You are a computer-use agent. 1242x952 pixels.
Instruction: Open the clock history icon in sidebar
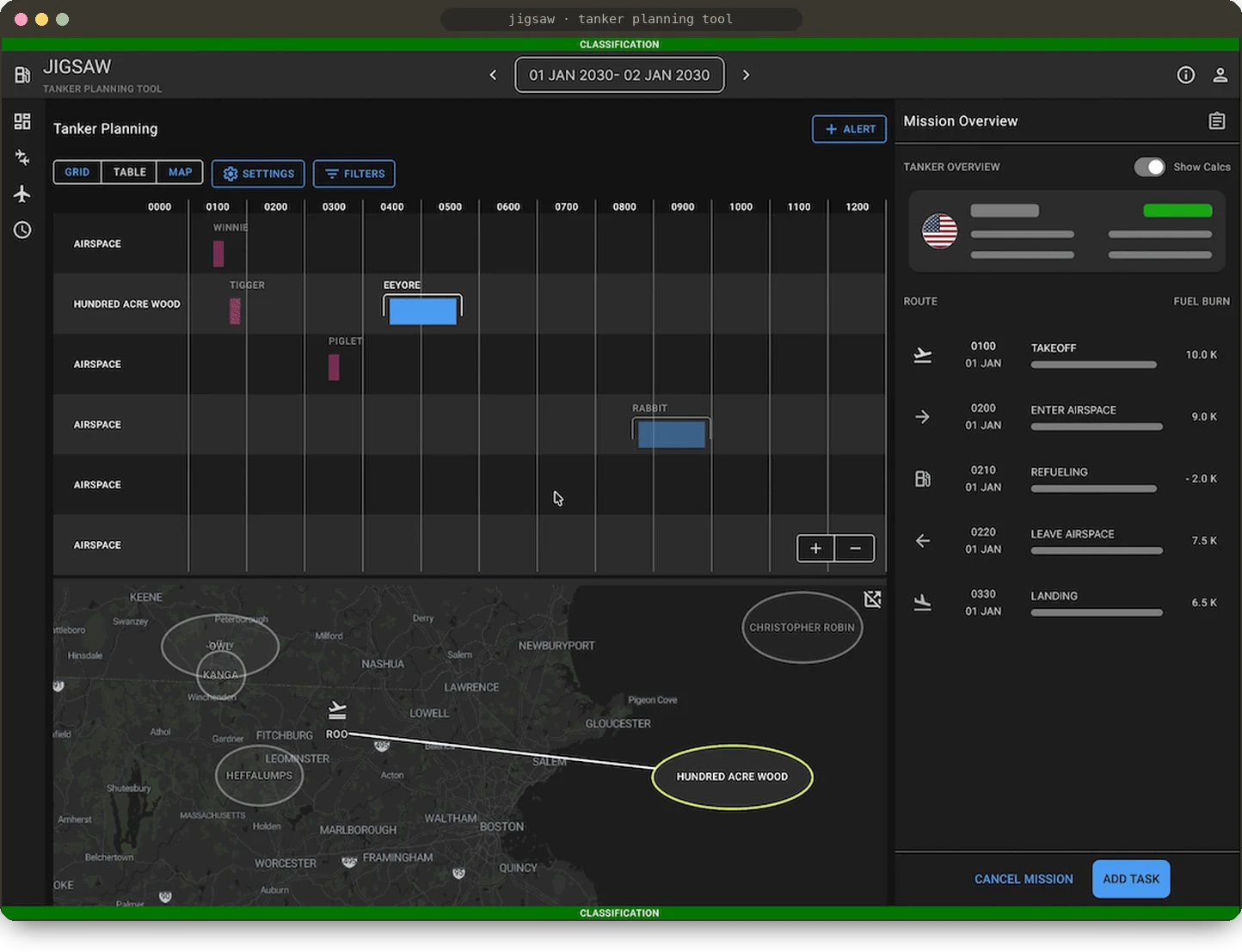click(x=22, y=230)
